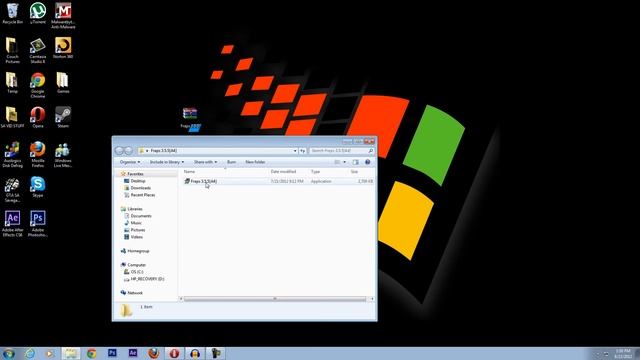Click the horizontal scrollbar in file list
640x360 pixels.
click(275, 299)
